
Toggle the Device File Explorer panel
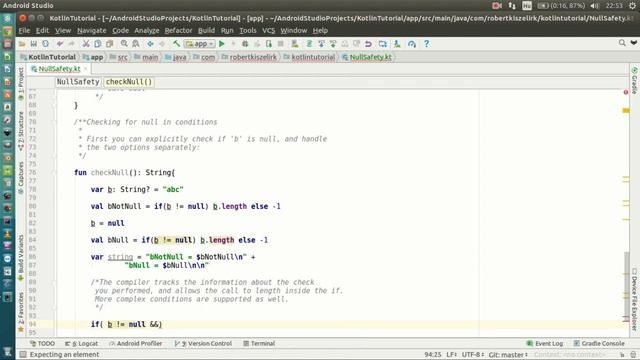(635, 299)
